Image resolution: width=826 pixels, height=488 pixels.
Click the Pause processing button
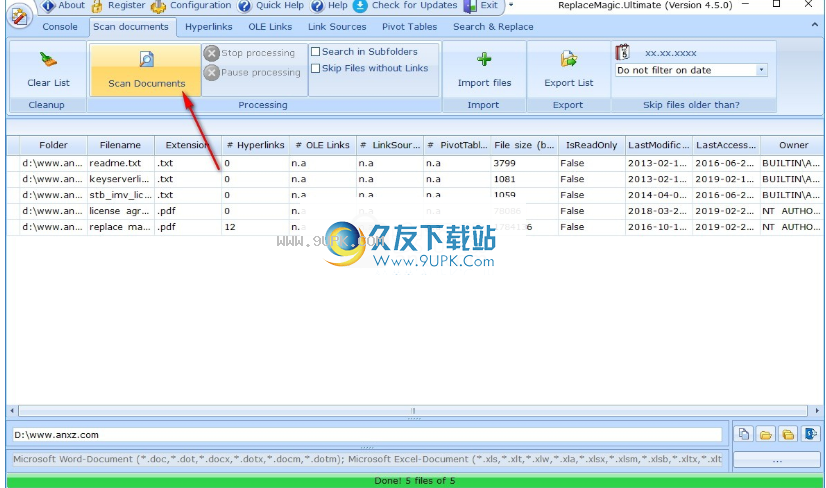(253, 72)
